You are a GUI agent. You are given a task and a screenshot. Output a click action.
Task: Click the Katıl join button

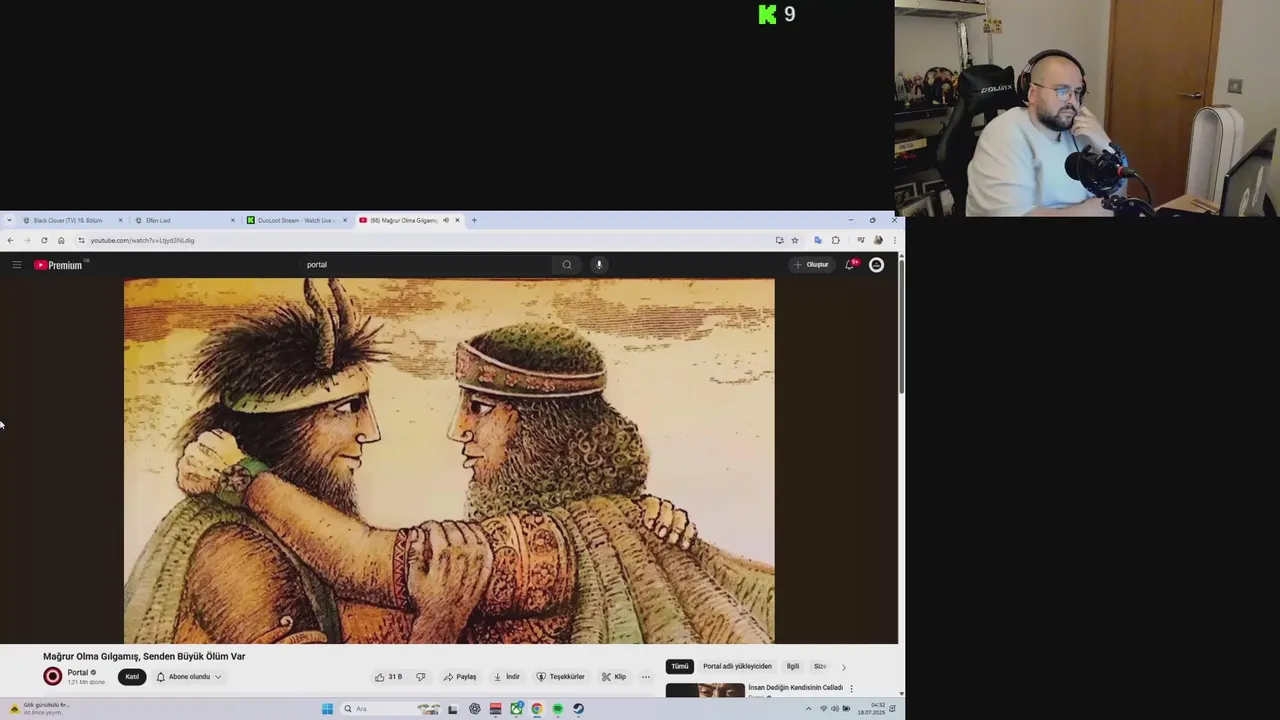pyautogui.click(x=131, y=677)
